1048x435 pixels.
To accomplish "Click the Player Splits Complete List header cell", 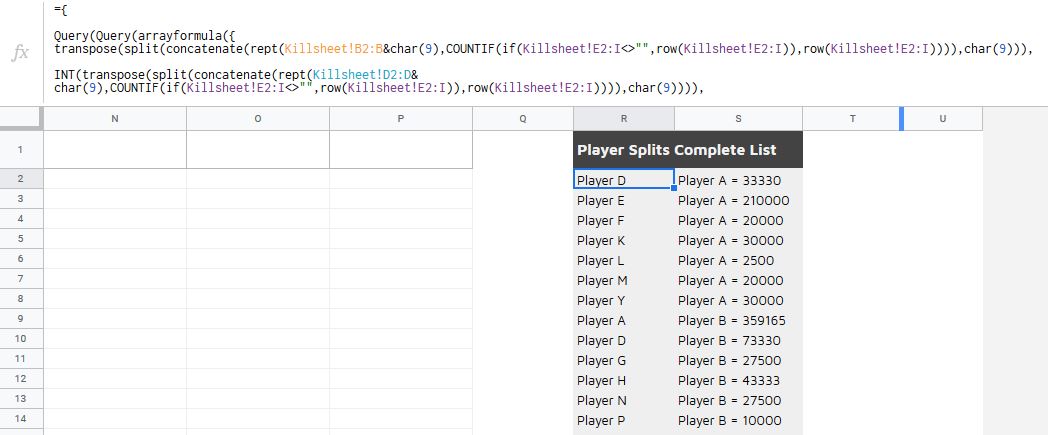I will tap(688, 150).
